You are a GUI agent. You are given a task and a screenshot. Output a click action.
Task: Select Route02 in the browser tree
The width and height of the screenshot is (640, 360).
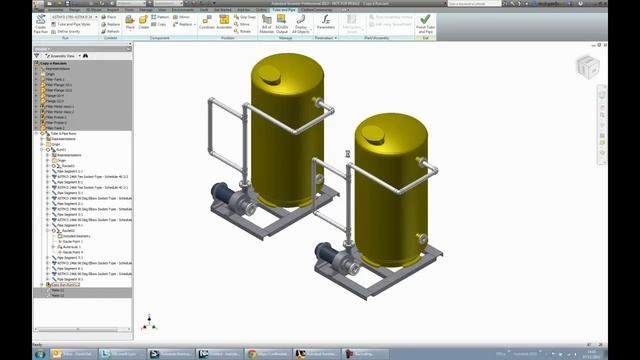click(68, 231)
